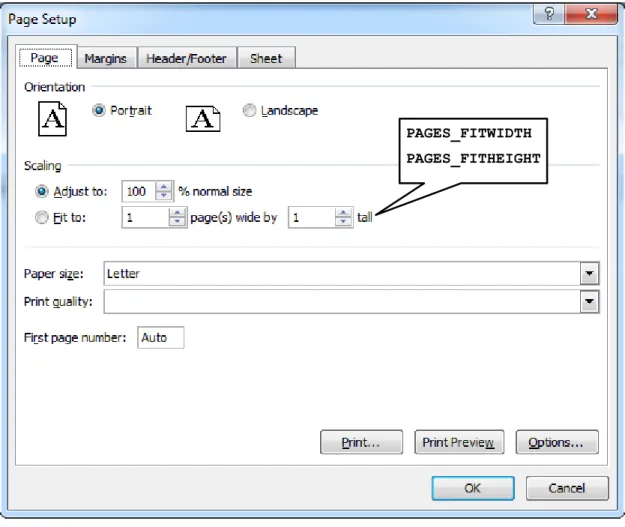Select Landscape orientation radio button
This screenshot has height=527, width=625.
click(249, 110)
